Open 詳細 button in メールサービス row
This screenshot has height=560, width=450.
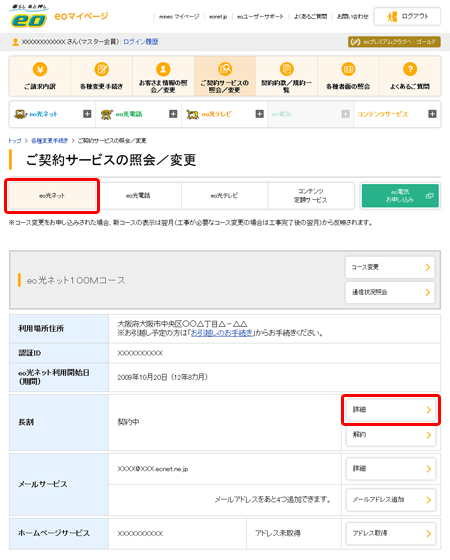[x=391, y=469]
